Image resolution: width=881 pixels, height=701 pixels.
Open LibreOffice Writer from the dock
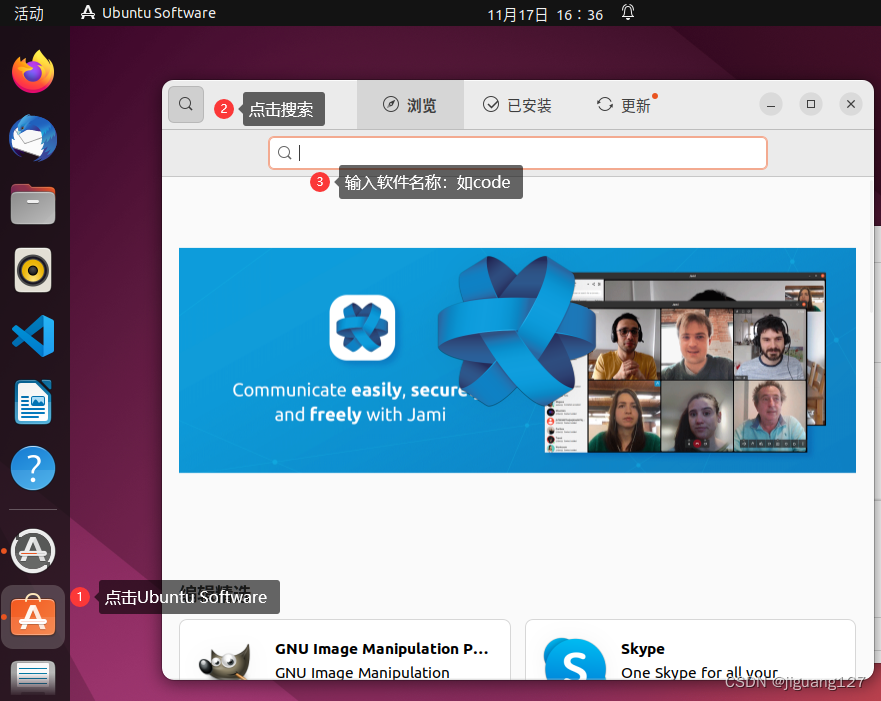pos(33,402)
